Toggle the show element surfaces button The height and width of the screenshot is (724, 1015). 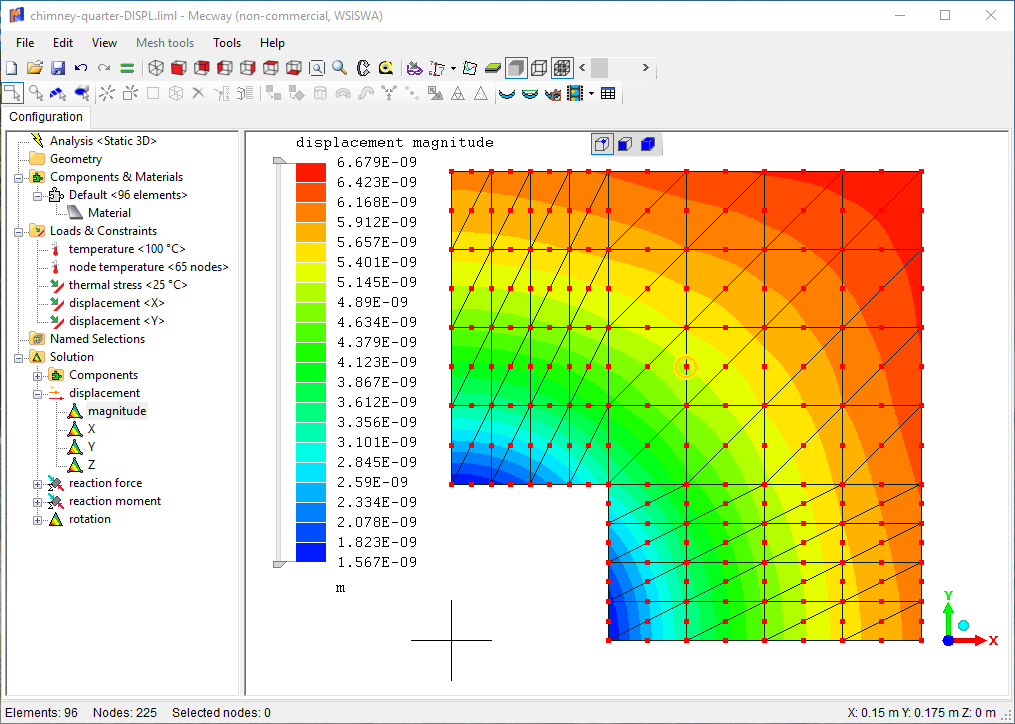click(516, 68)
